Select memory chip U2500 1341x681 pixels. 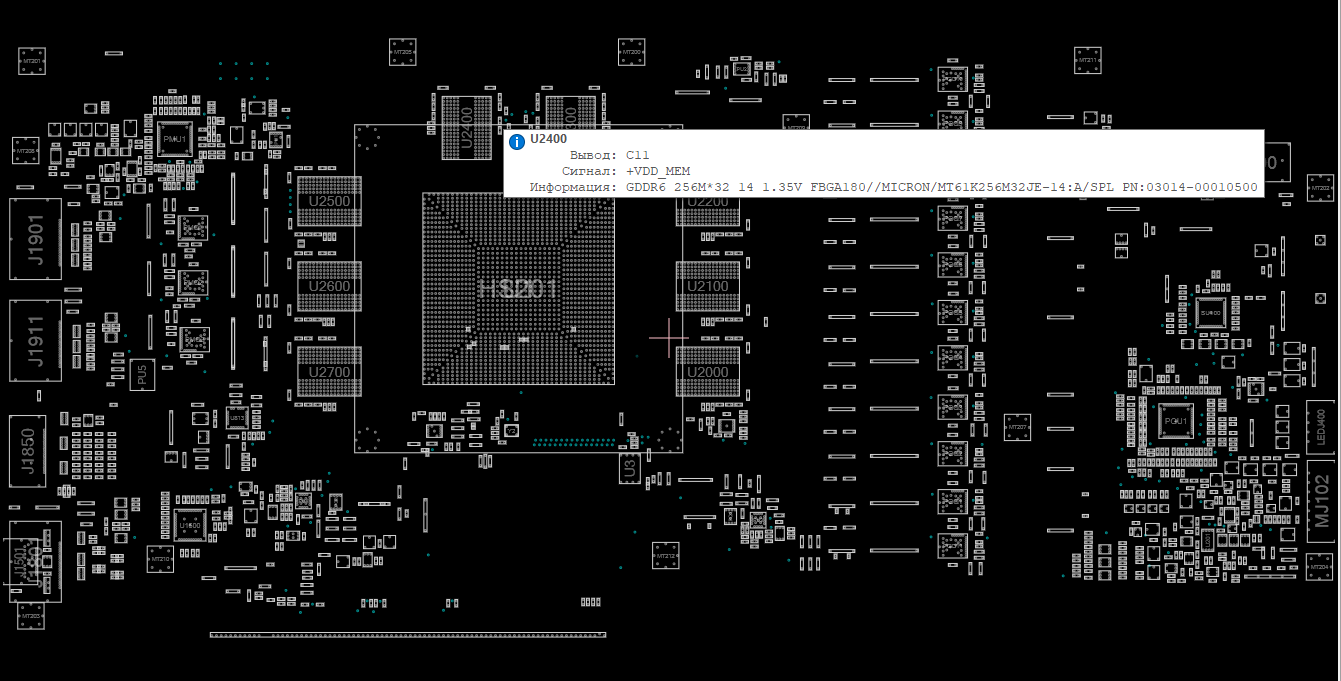pos(329,201)
